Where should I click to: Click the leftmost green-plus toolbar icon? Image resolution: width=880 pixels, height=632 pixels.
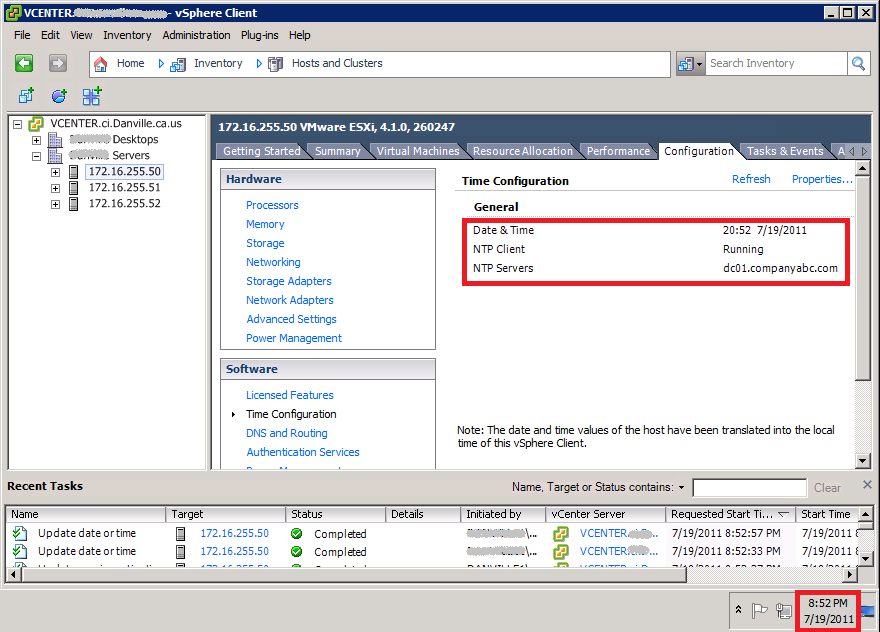tap(24, 95)
